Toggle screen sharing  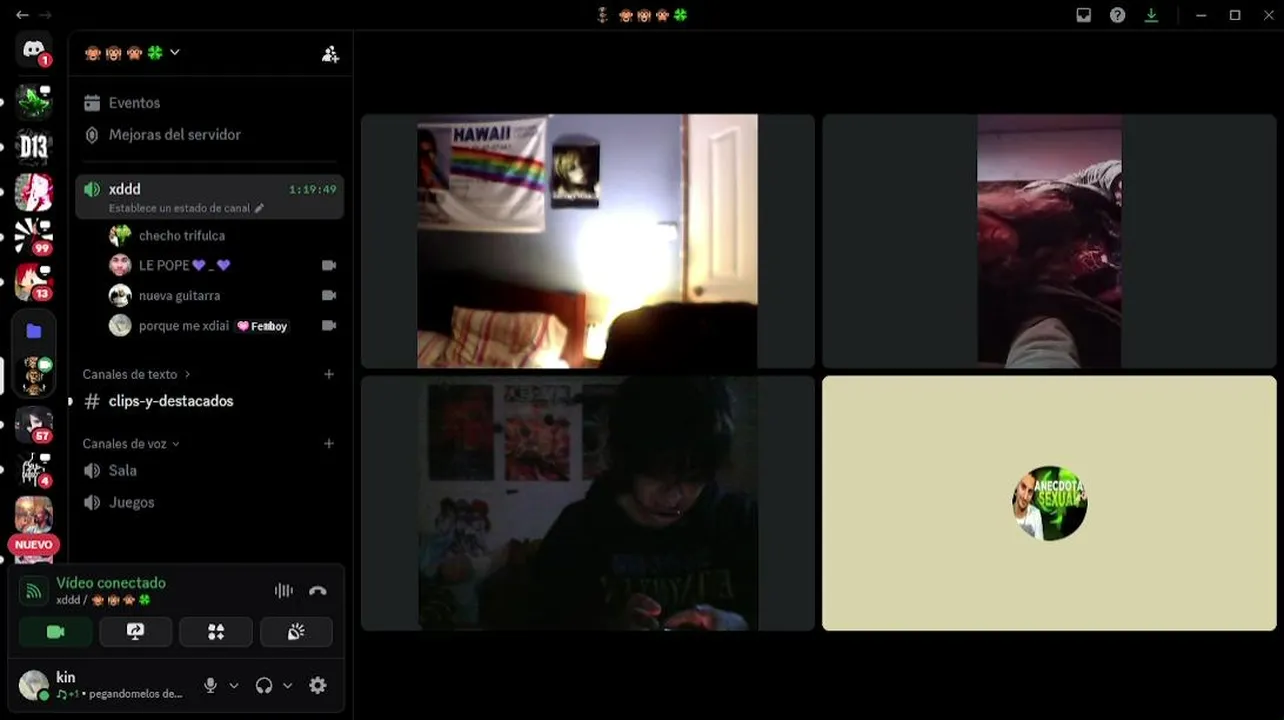click(x=136, y=632)
